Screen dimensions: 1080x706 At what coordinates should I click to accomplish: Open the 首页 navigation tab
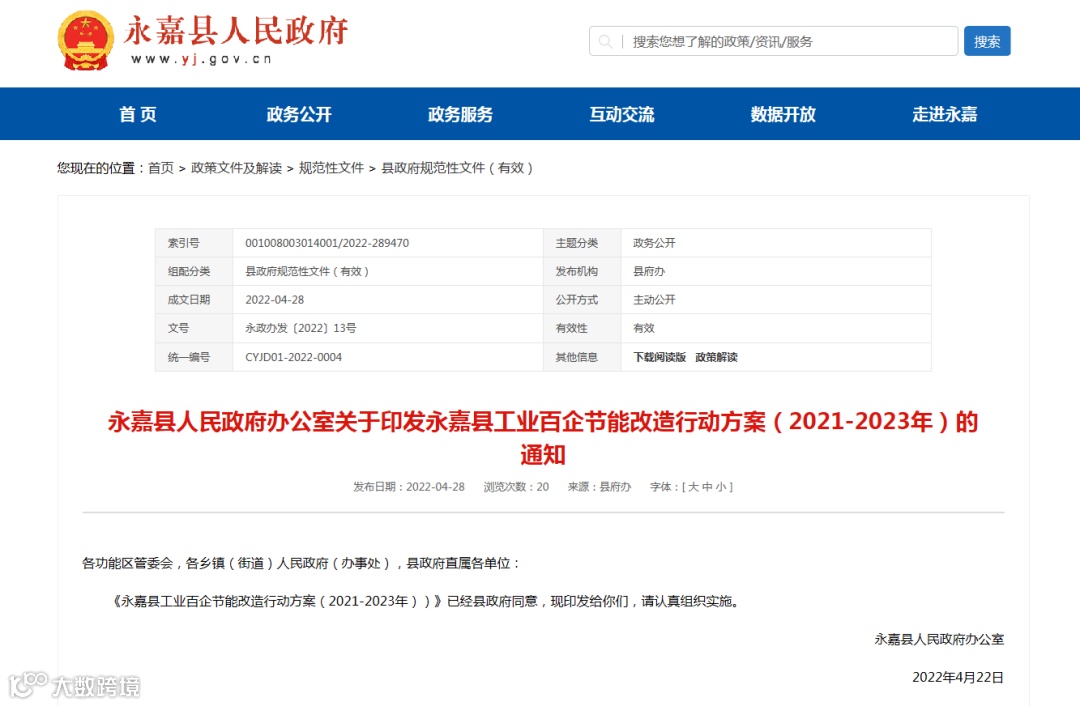coord(138,114)
